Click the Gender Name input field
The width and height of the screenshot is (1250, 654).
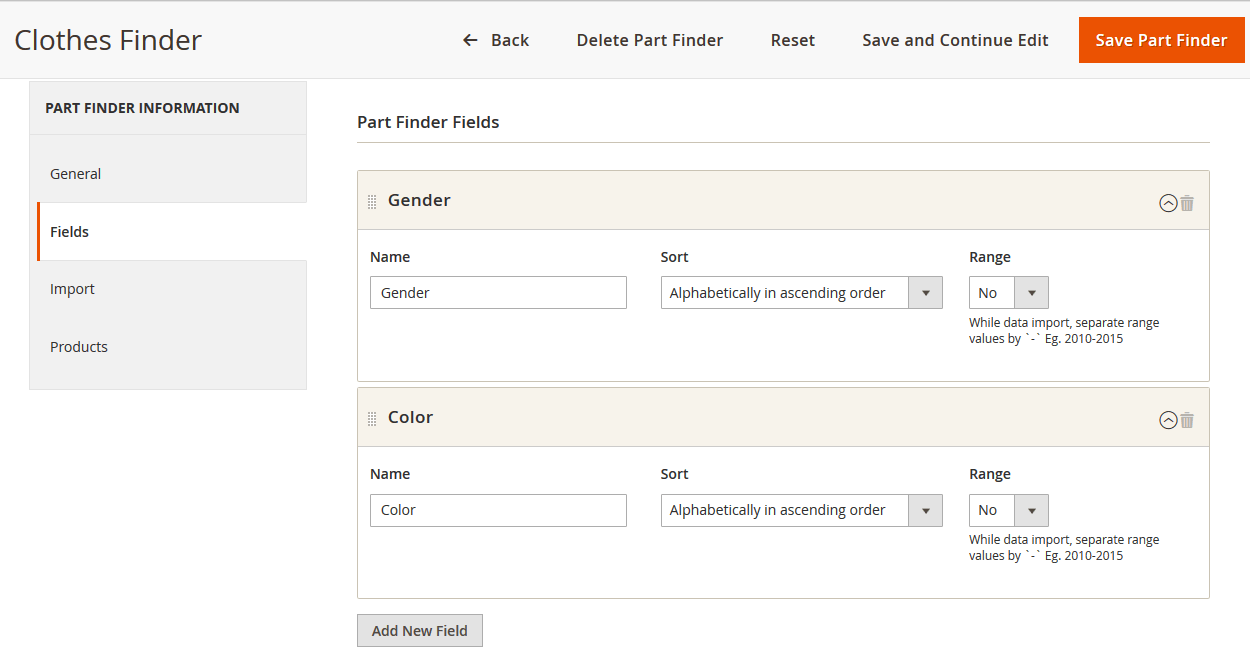(498, 292)
